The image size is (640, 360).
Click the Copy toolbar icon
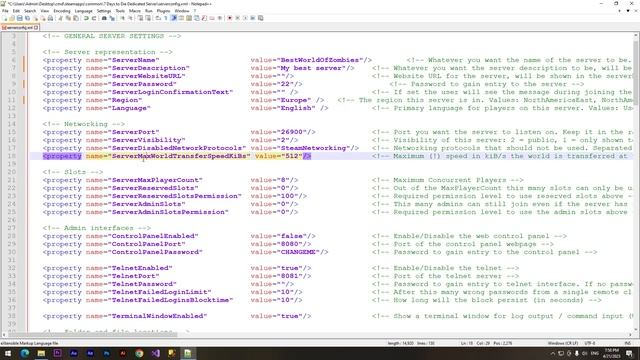68,18
